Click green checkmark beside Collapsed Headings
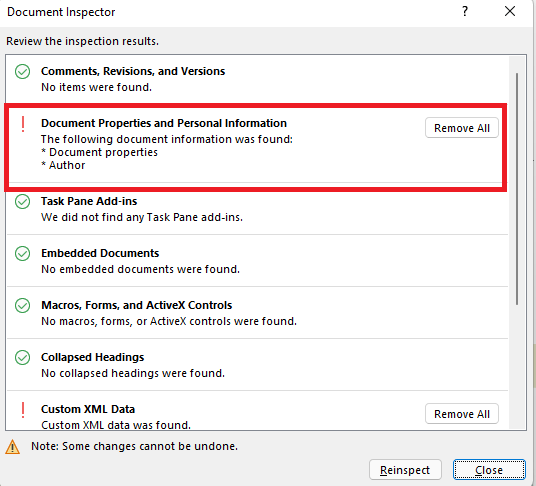Screen dimensions: 536x486 pos(23,357)
